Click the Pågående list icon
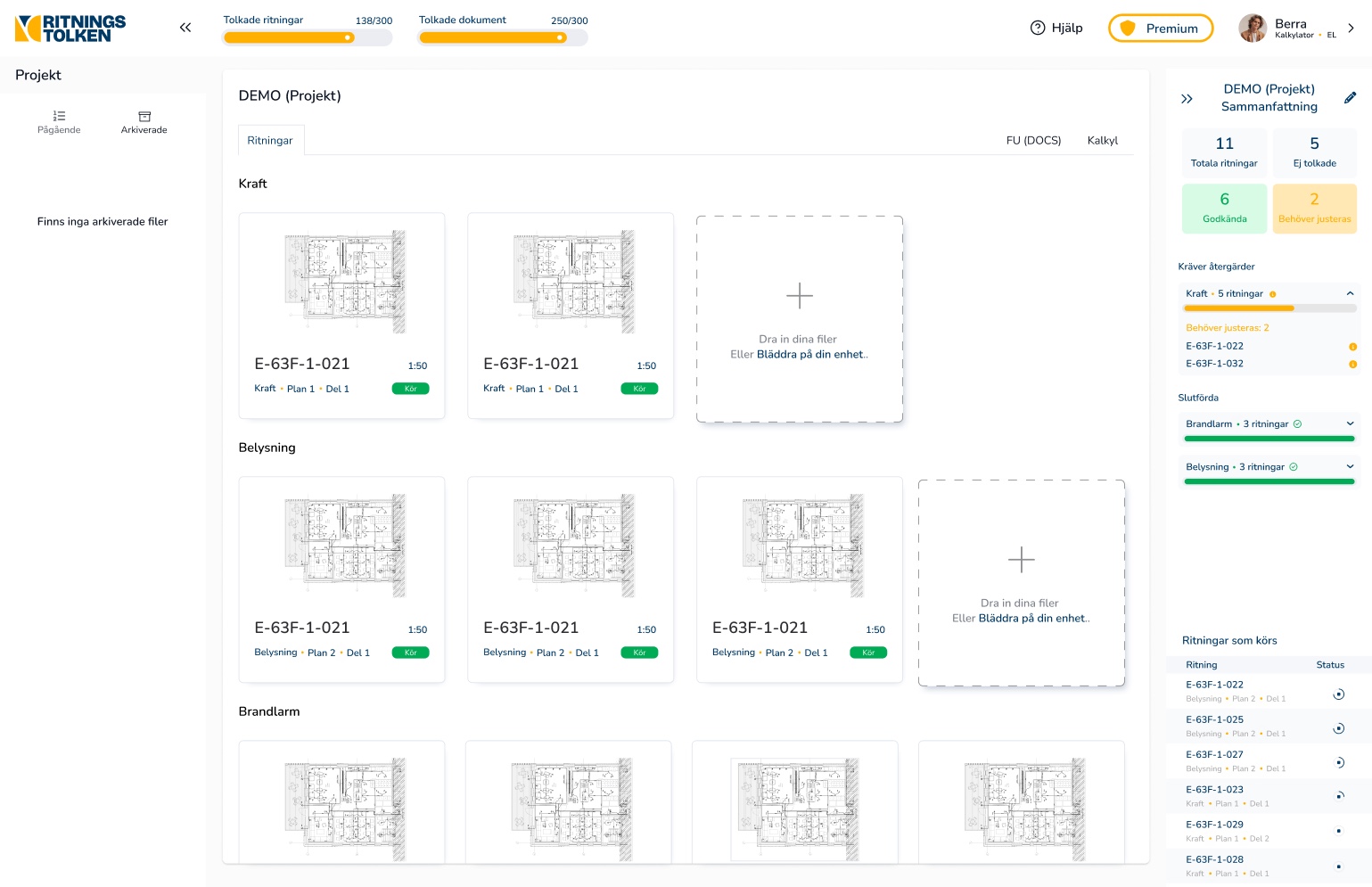Image resolution: width=1372 pixels, height=887 pixels. click(59, 116)
